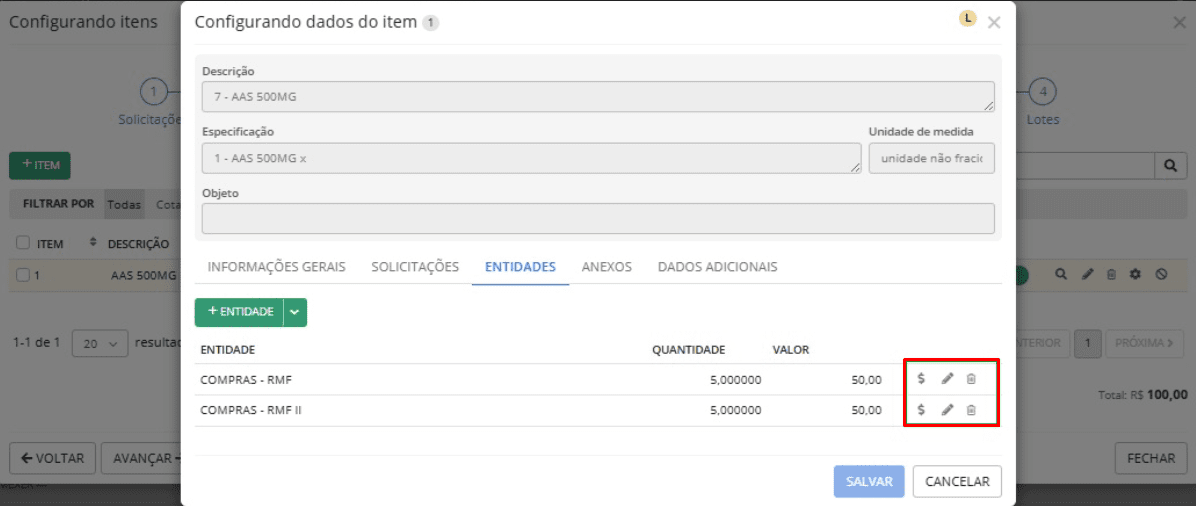
Task: Open the ANEXOS tab
Action: click(x=606, y=266)
